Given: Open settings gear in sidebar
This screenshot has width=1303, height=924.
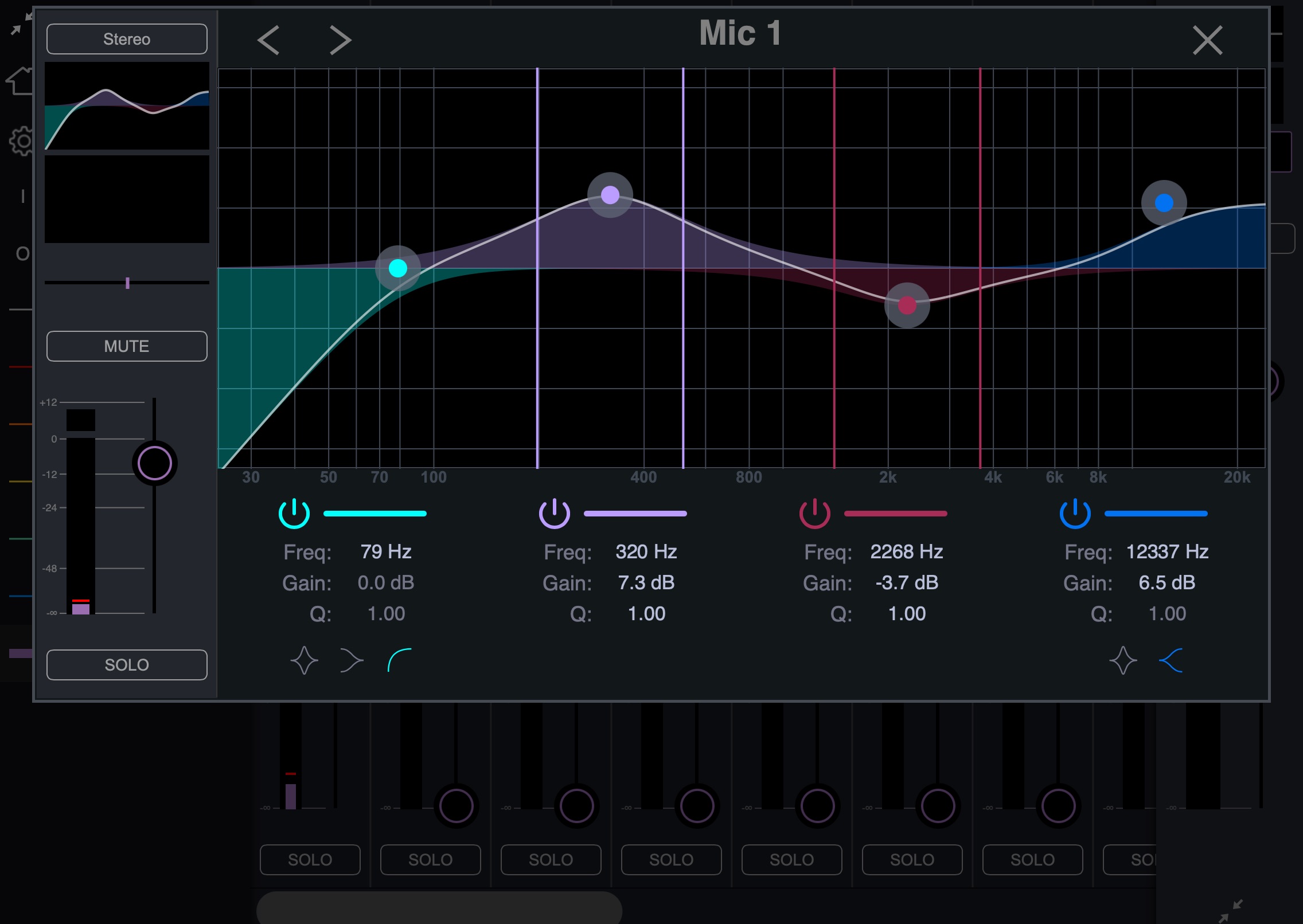Looking at the screenshot, I should [x=22, y=141].
